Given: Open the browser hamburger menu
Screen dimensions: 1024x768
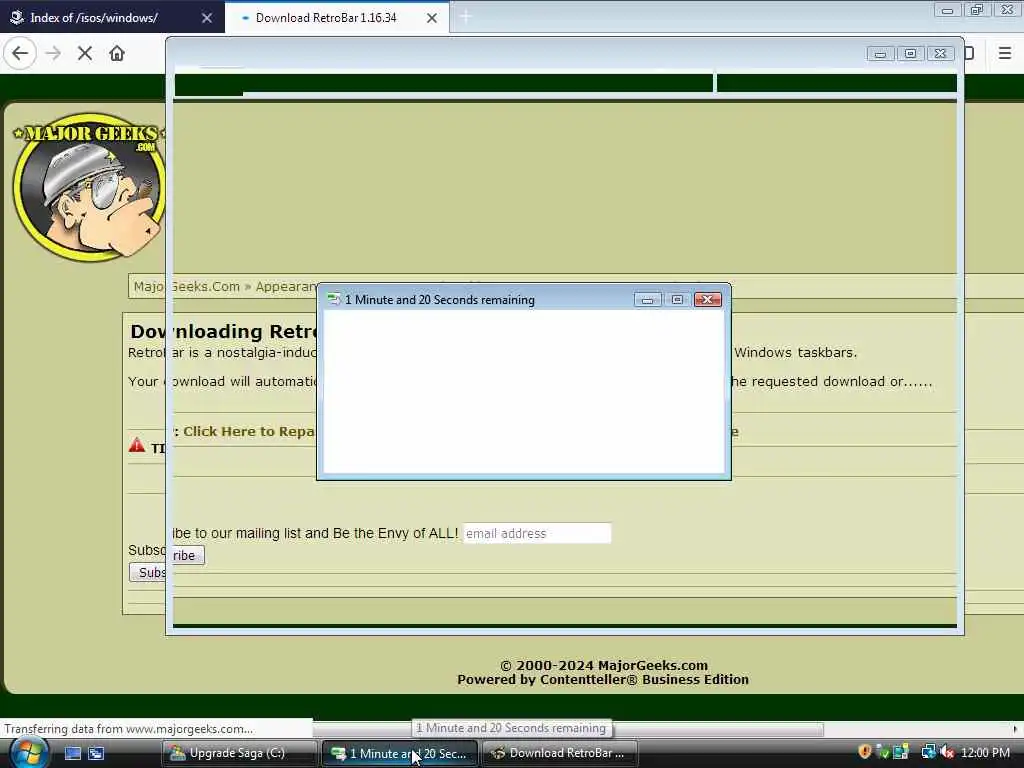Looking at the screenshot, I should 1004,53.
